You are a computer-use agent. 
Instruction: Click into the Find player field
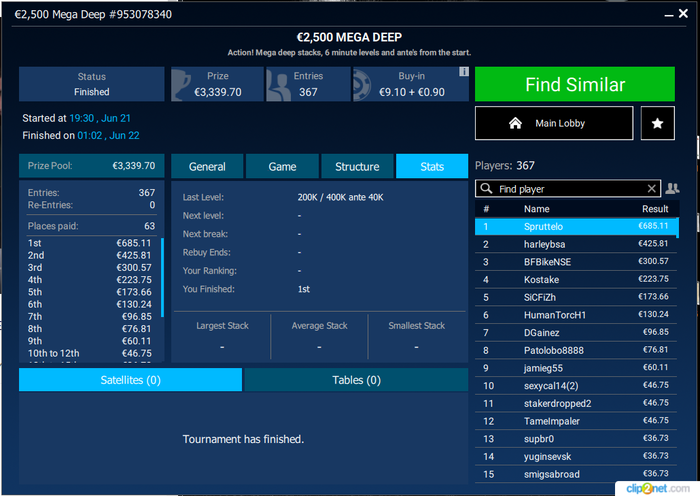pos(568,189)
